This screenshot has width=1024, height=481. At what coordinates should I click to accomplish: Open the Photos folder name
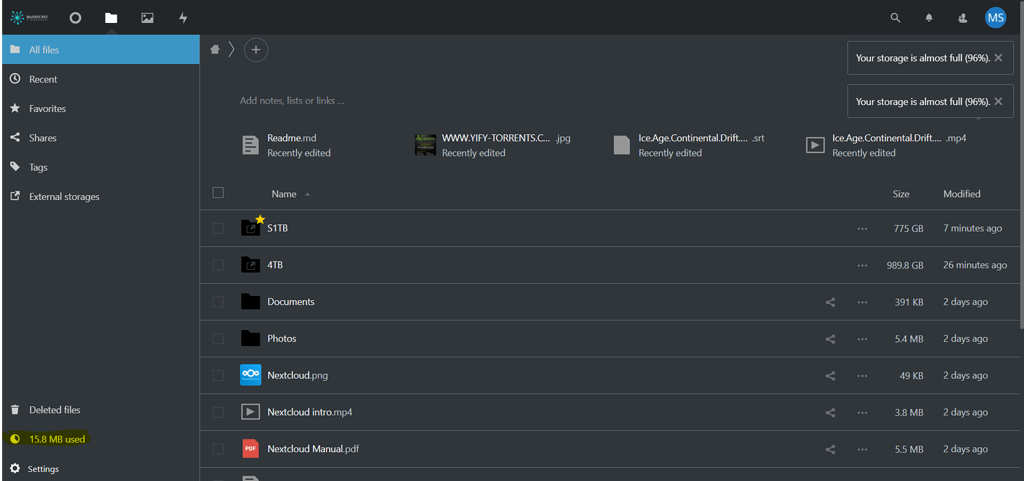pos(281,339)
